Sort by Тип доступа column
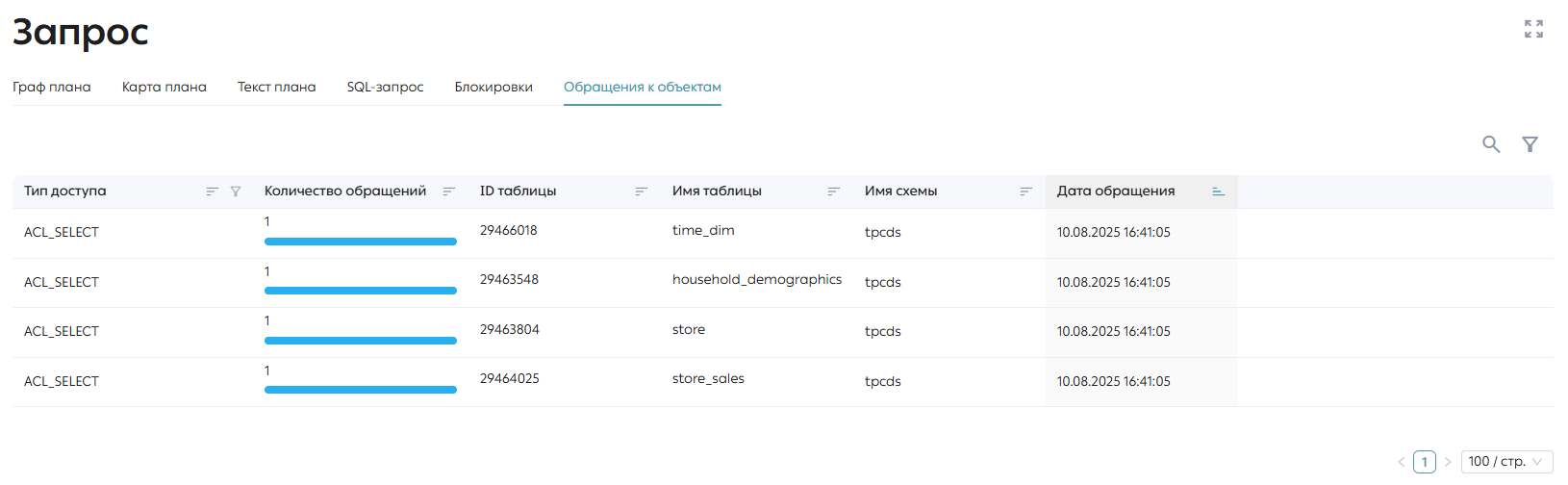 (x=212, y=191)
